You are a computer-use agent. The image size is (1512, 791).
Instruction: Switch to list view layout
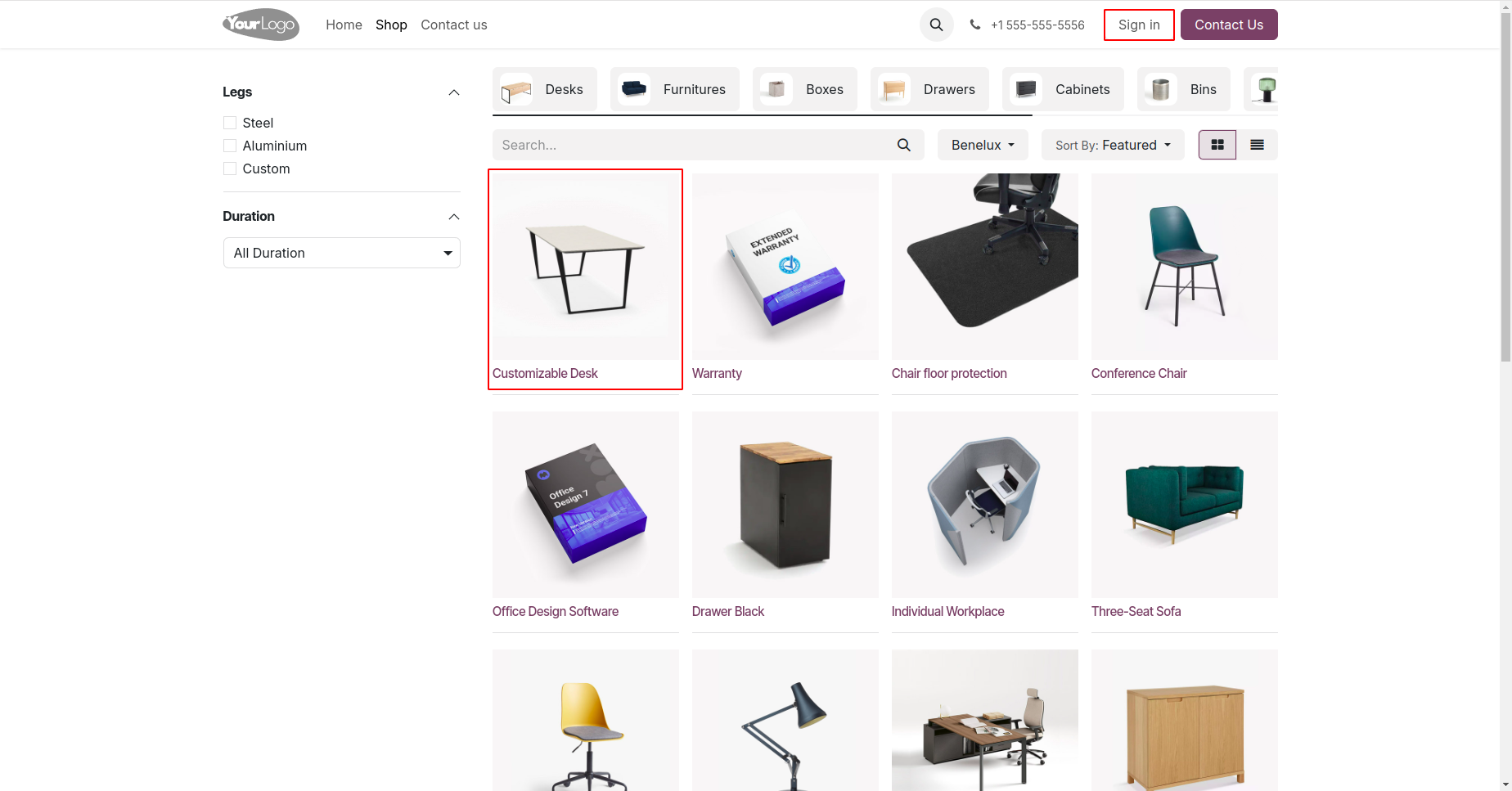1258,145
